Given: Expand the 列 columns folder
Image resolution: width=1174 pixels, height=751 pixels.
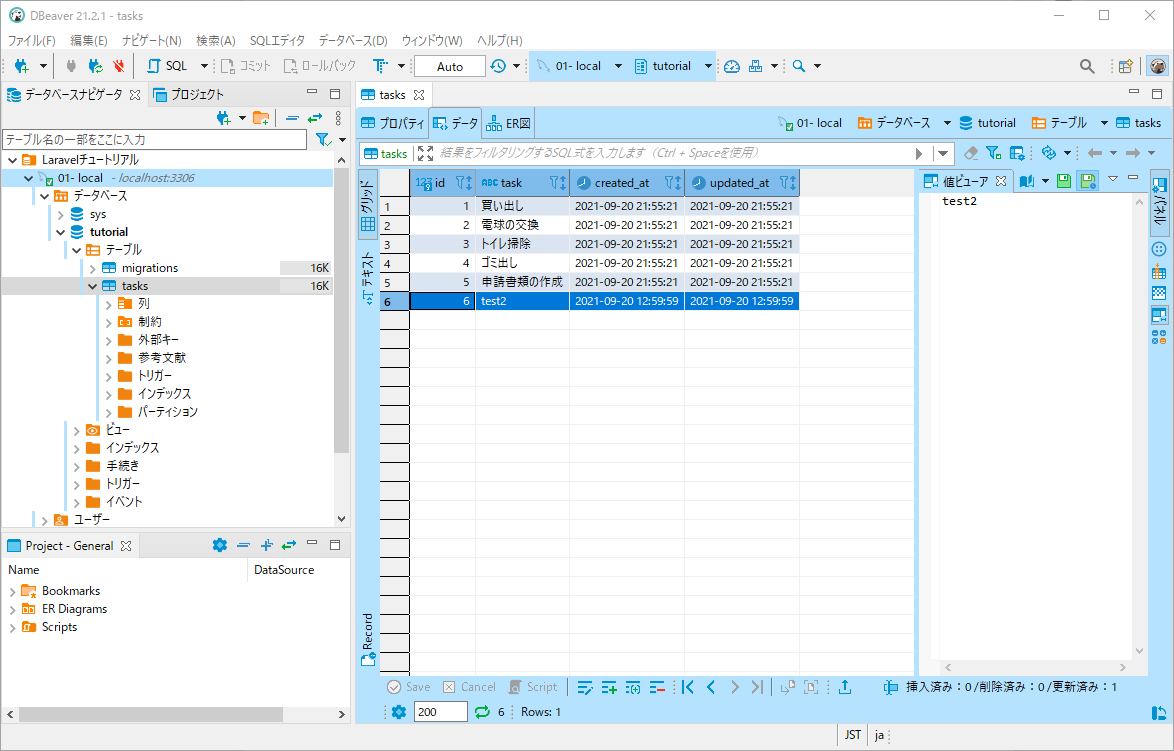Looking at the screenshot, I should click(109, 304).
